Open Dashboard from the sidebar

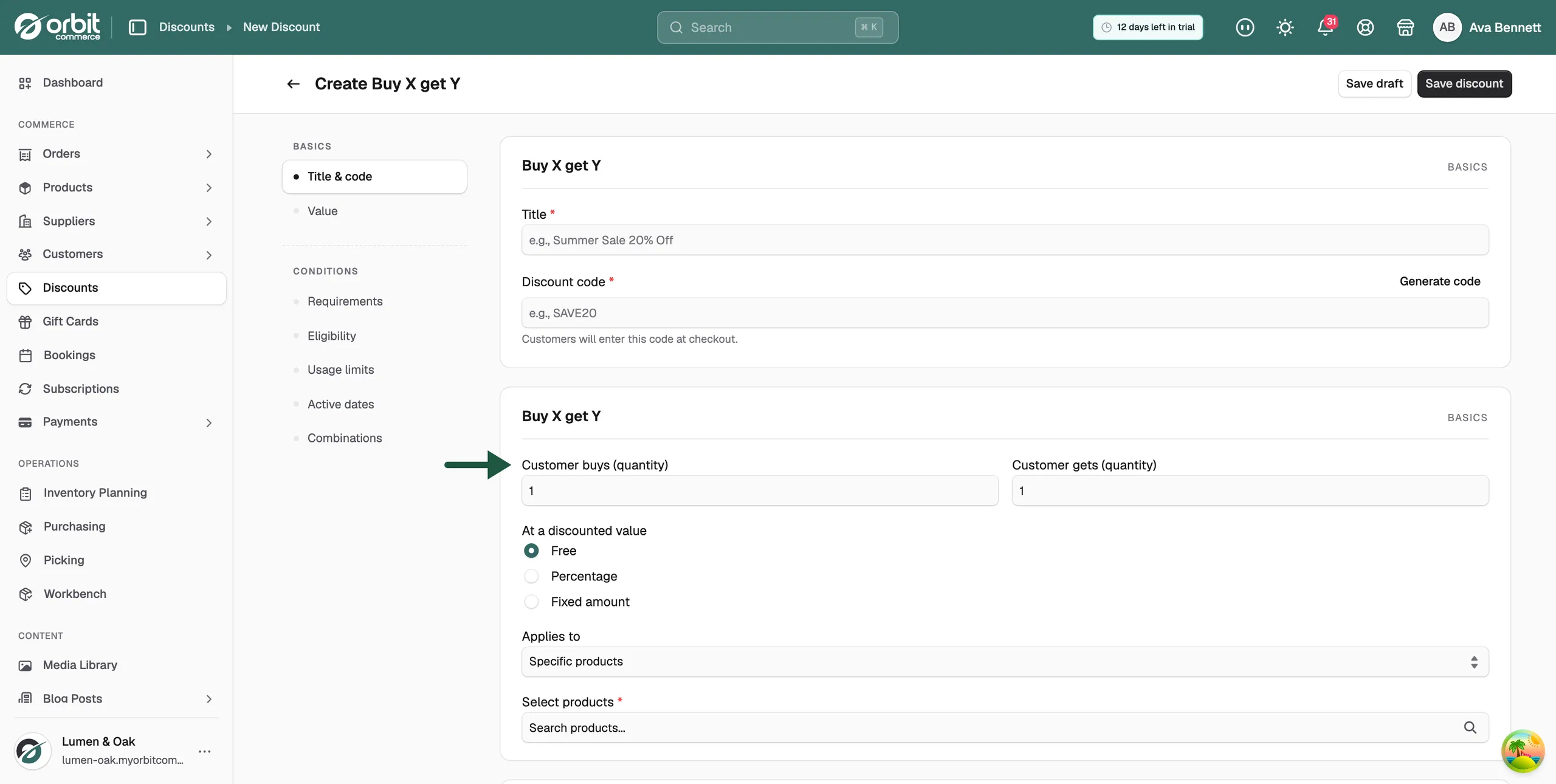117,83
